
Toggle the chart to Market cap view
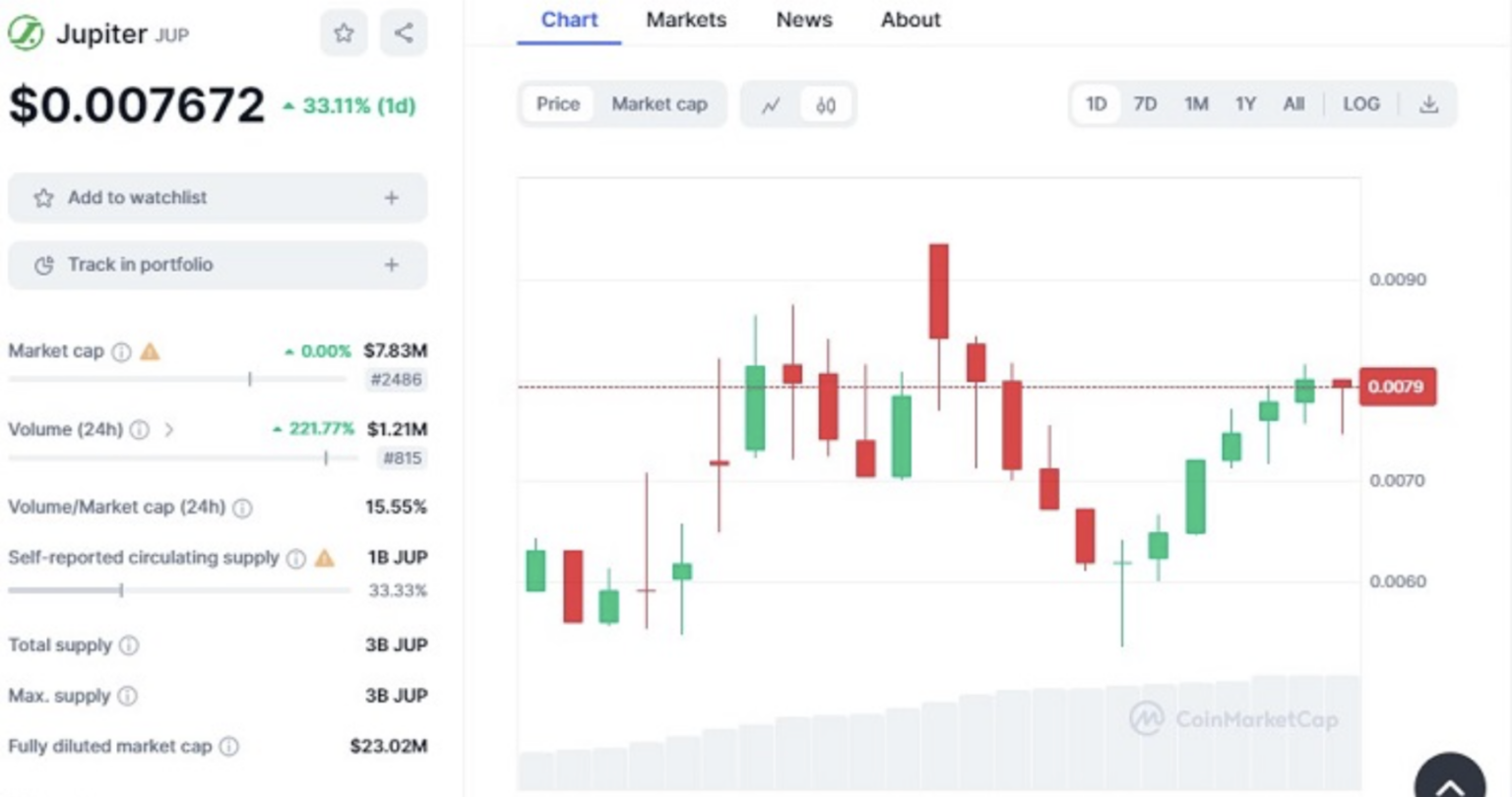coord(659,103)
